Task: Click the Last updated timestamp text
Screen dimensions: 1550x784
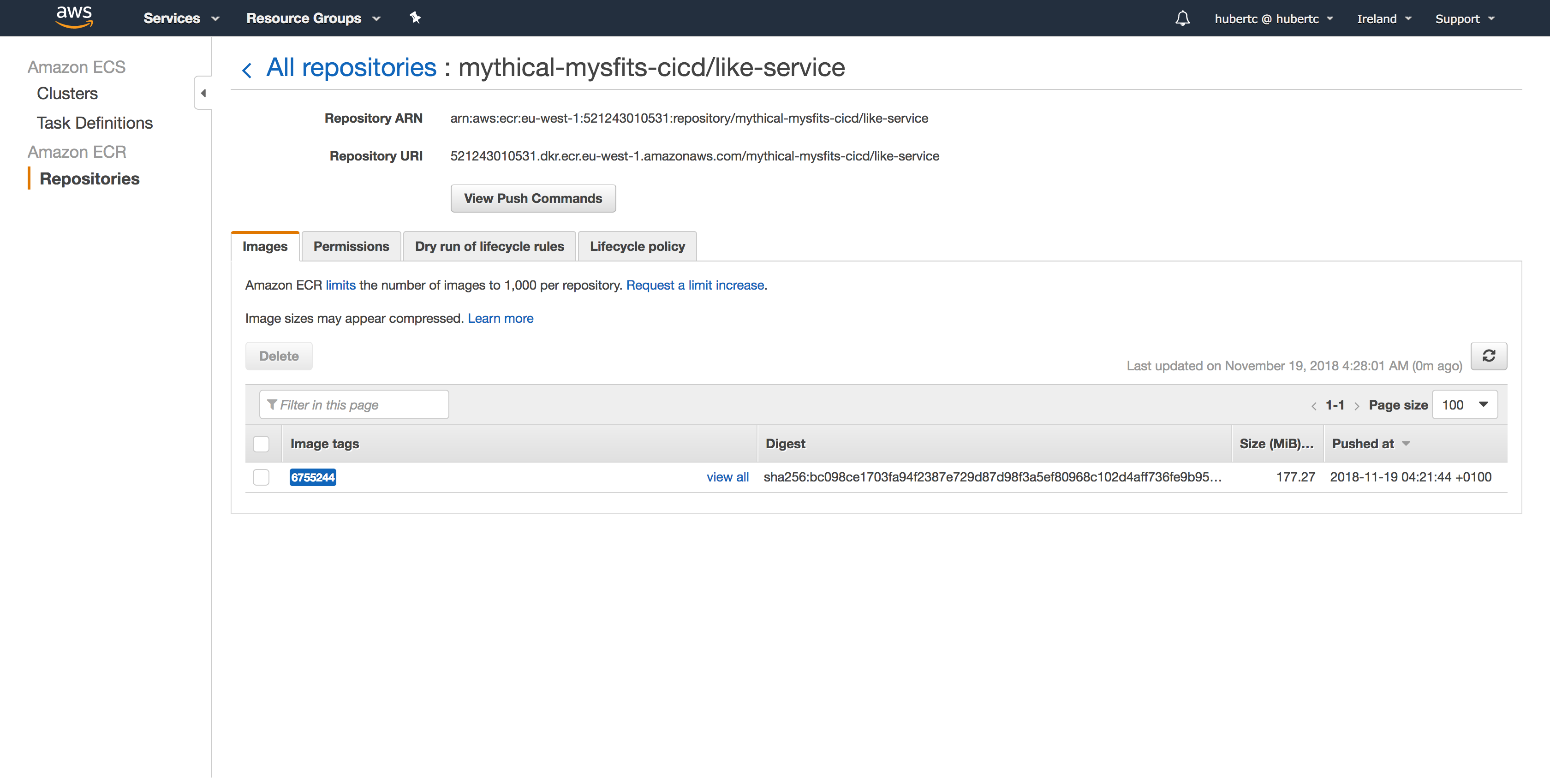Action: (1294, 366)
